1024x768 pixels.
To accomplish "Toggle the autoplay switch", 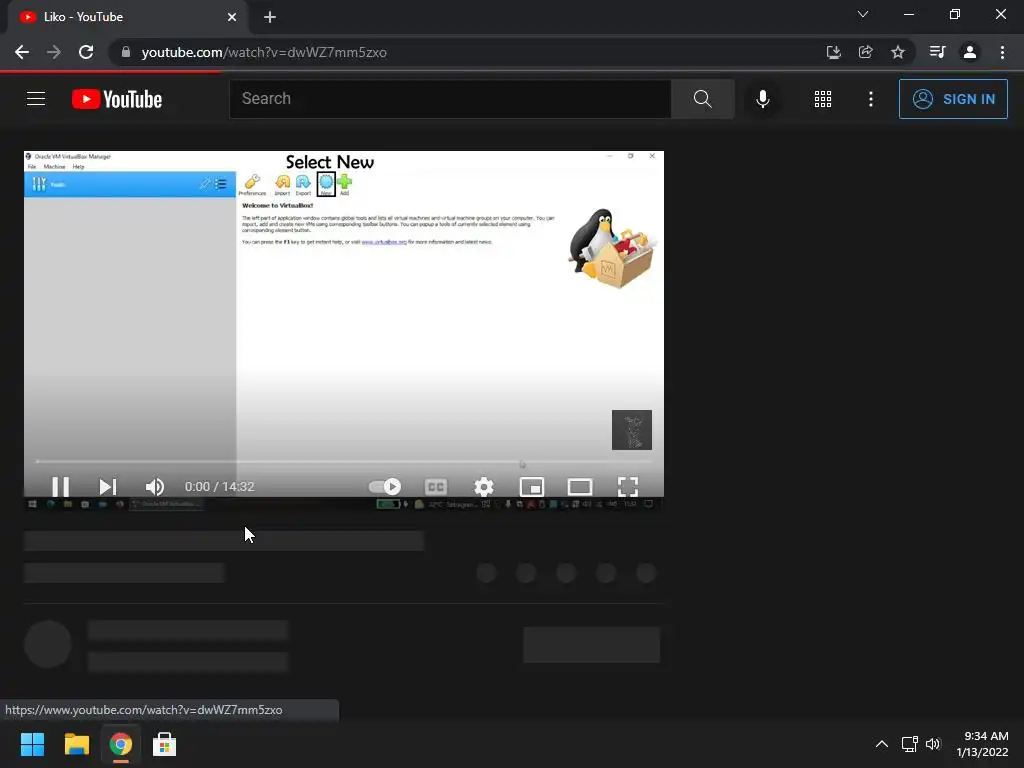I will (x=385, y=487).
